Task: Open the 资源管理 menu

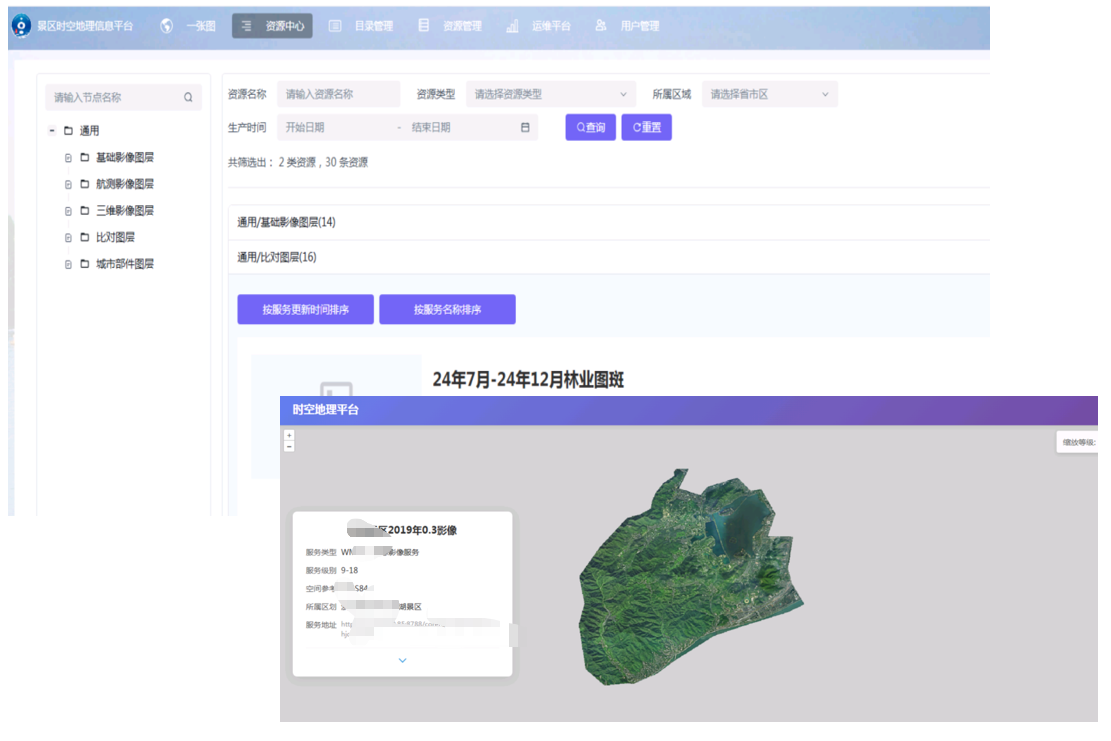Action: 462,26
